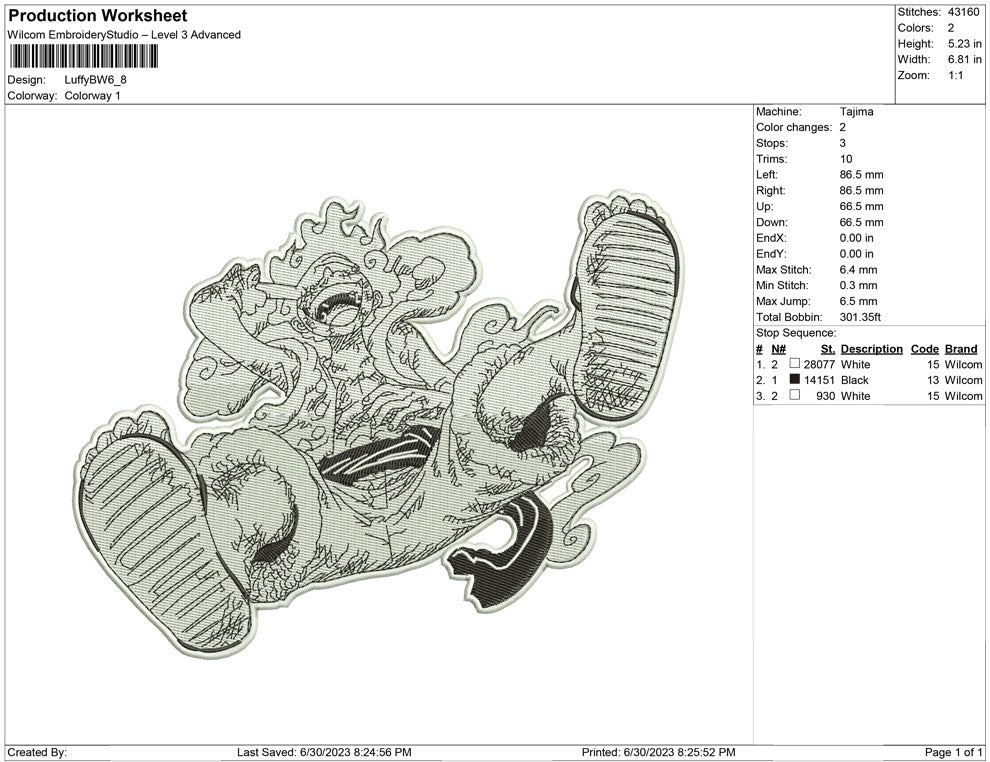Image resolution: width=990 pixels, height=762 pixels.
Task: Select the Height value 5.23 in
Action: [964, 44]
